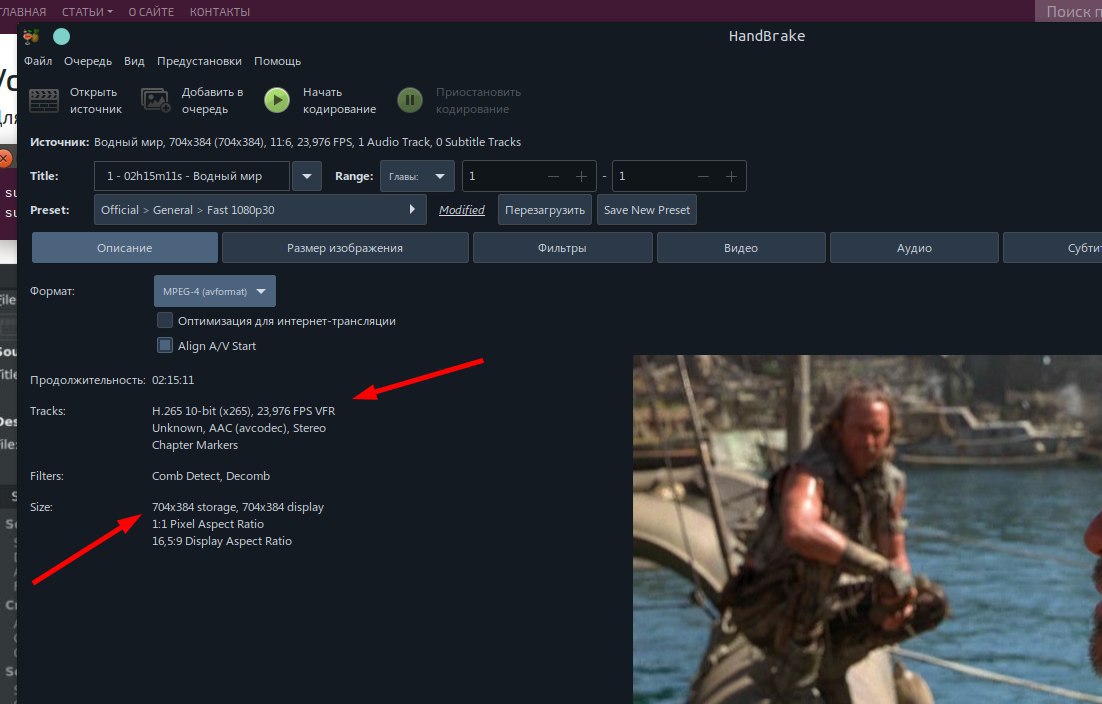
Task: Switch to the «Аудио» tab
Action: [914, 248]
